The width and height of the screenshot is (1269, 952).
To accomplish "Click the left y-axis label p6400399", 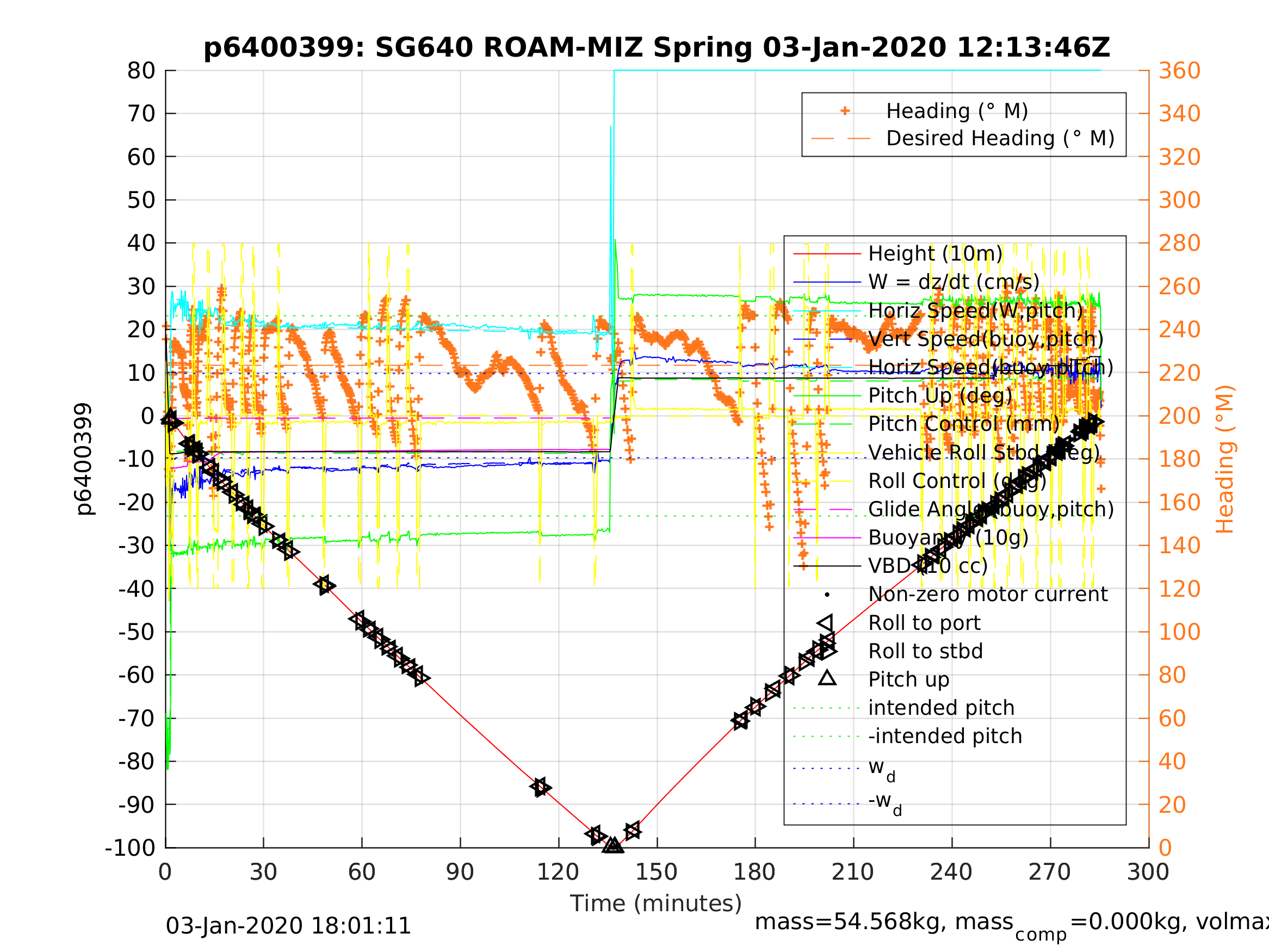I will pos(83,459).
